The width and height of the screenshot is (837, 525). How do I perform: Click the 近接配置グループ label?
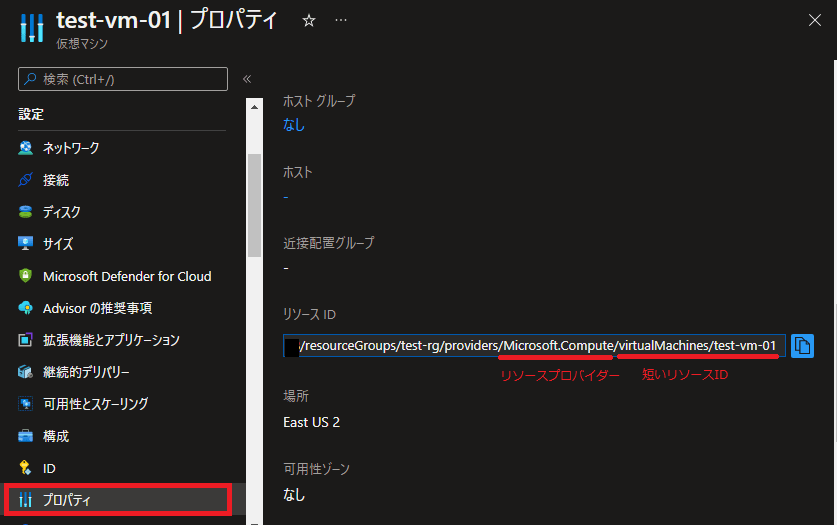[329, 243]
